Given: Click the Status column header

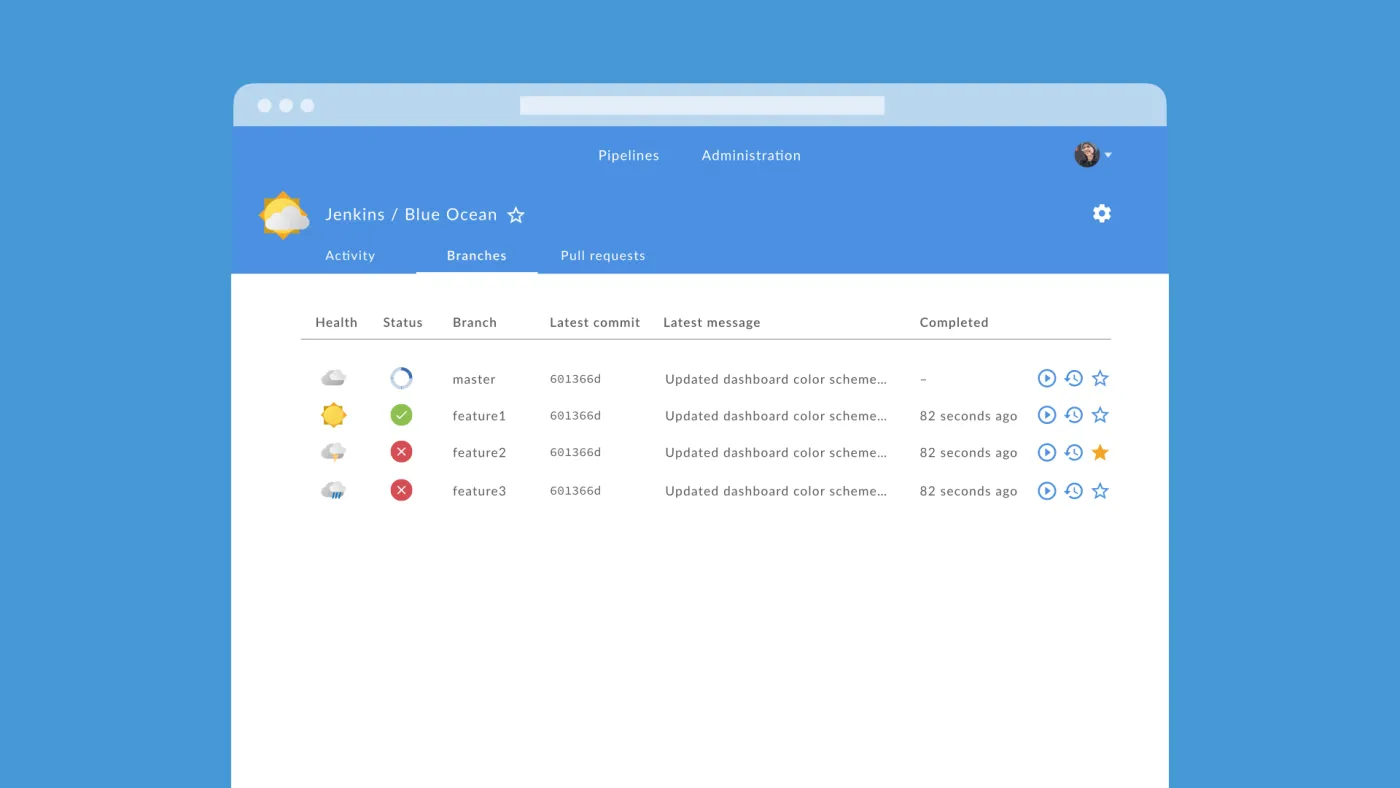Looking at the screenshot, I should 403,322.
